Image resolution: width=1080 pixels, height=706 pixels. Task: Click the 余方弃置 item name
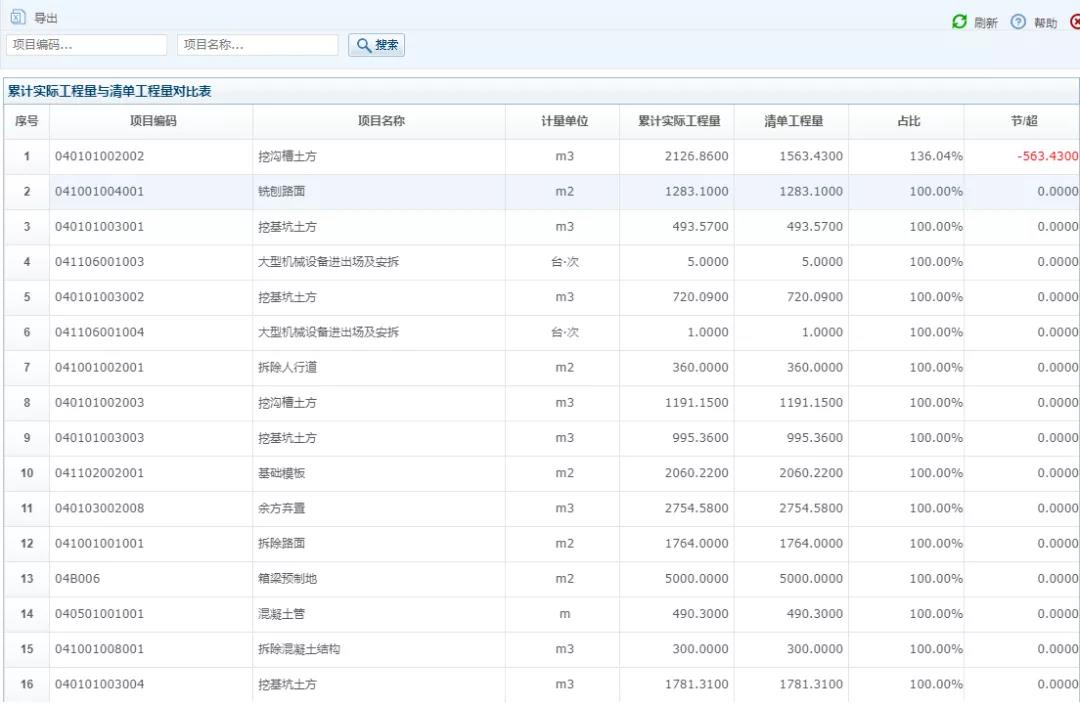[282, 508]
